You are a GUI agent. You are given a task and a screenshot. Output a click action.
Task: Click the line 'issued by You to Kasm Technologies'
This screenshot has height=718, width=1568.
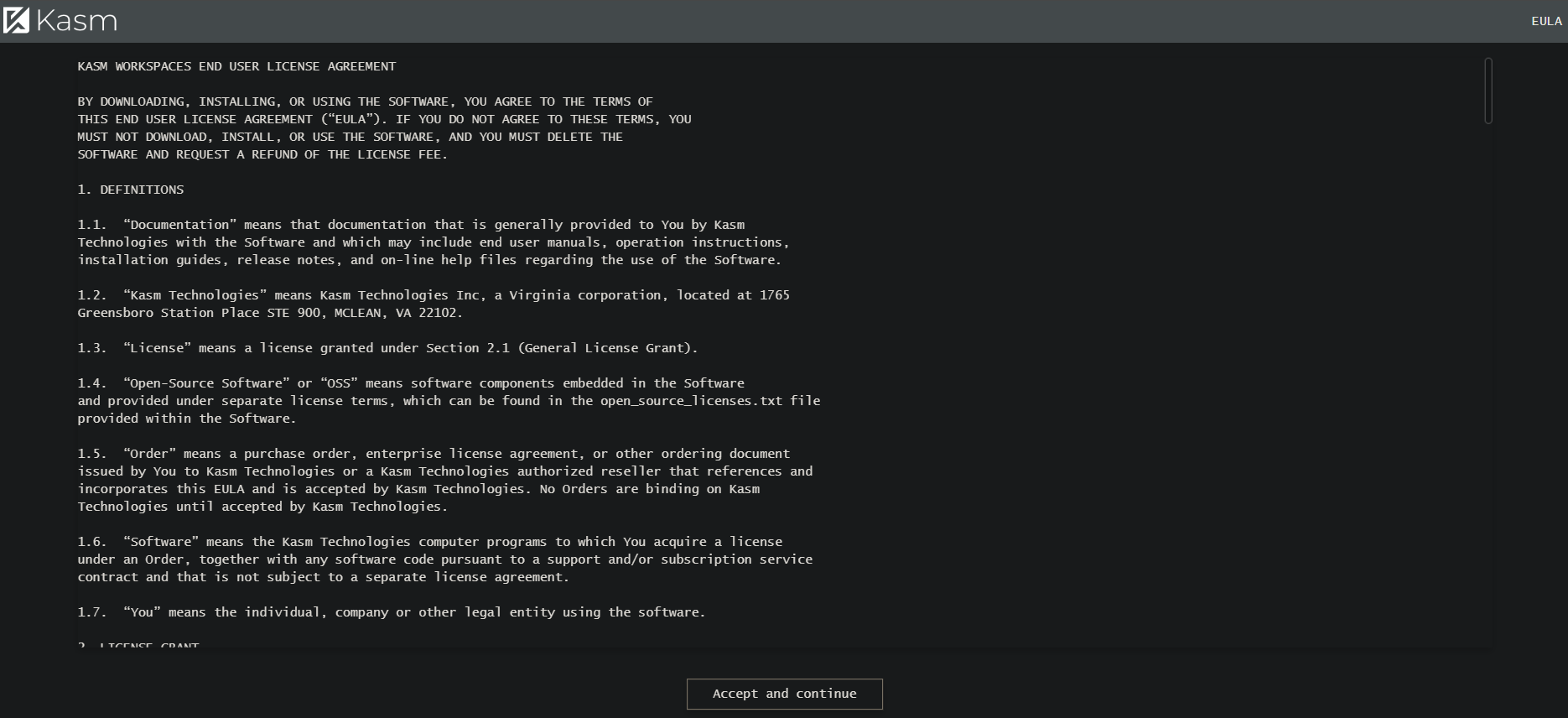point(445,471)
